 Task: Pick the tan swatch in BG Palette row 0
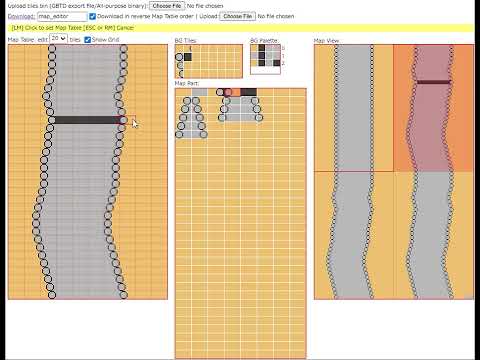(x=254, y=48)
